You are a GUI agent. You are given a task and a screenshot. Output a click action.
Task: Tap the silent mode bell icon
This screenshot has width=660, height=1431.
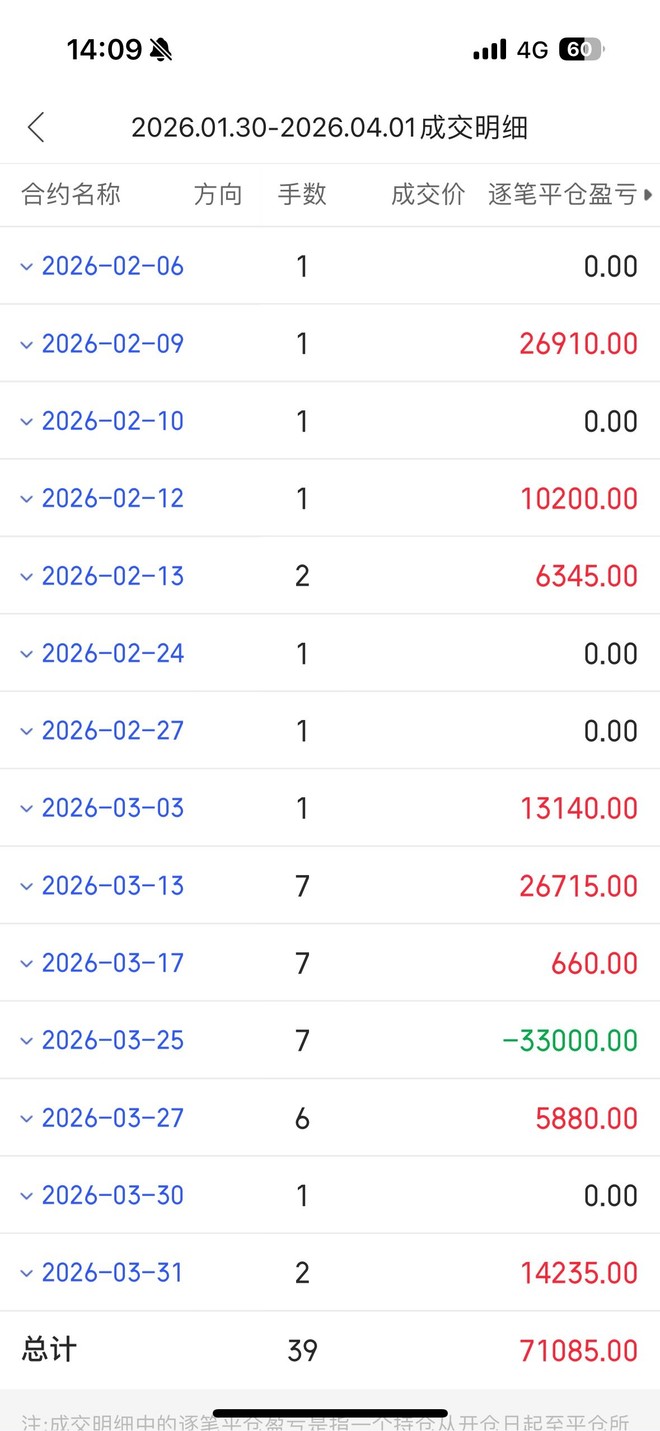coord(160,49)
